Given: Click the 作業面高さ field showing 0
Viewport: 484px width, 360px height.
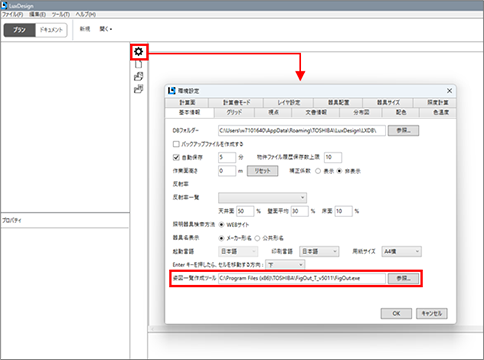Looking at the screenshot, I should pyautogui.click(x=227, y=171).
